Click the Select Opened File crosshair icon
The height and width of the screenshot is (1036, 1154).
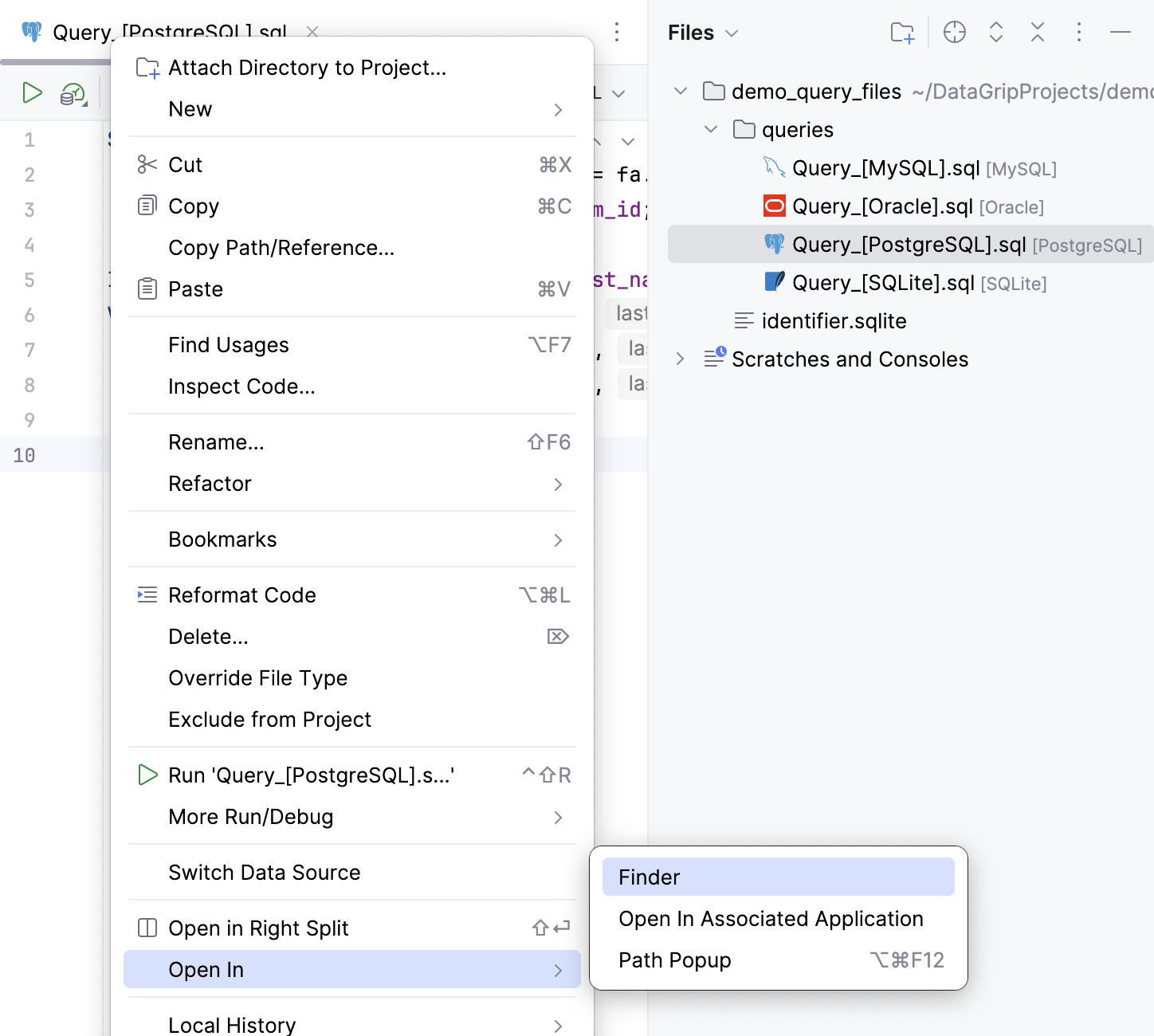tap(954, 33)
